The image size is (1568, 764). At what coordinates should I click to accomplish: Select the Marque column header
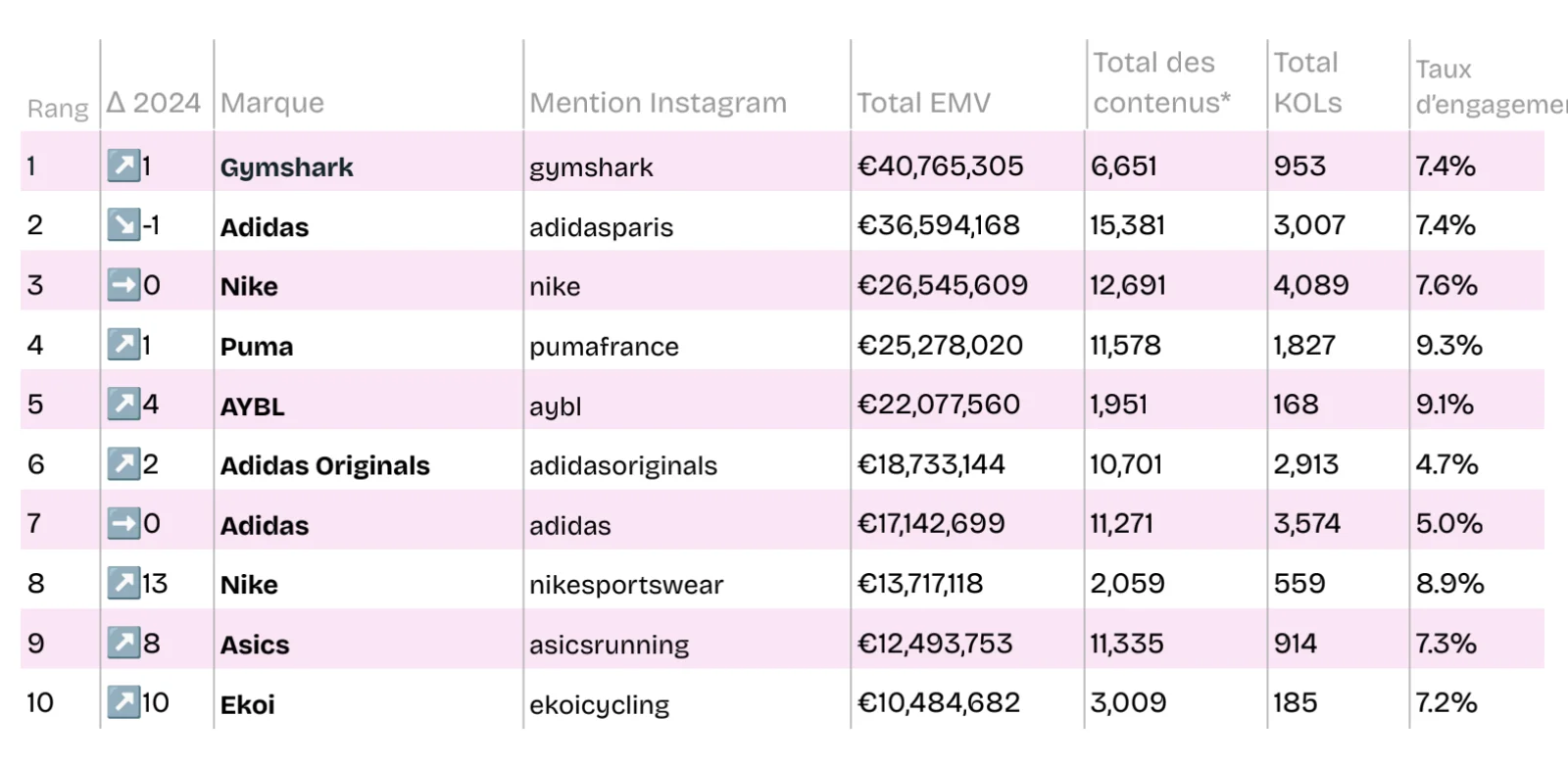(271, 103)
